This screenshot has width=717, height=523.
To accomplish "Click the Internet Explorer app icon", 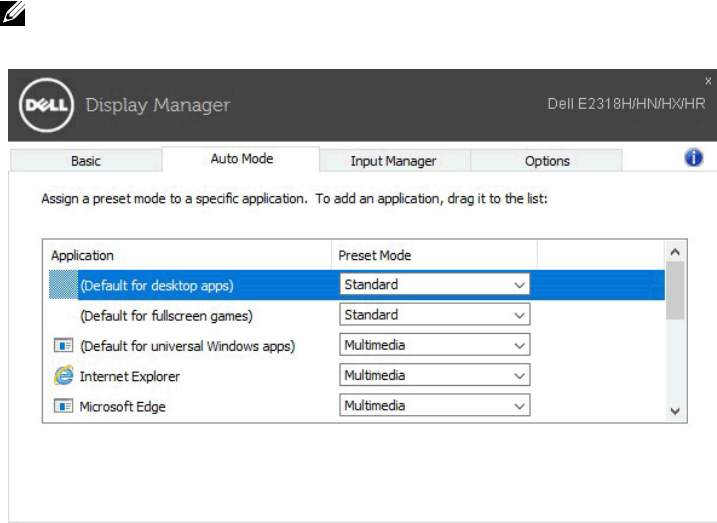I will click(62, 376).
